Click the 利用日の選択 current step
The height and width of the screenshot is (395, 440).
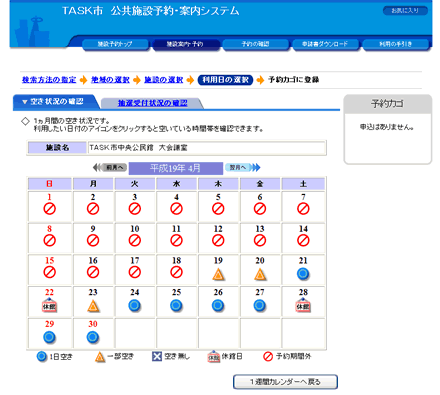(226, 80)
